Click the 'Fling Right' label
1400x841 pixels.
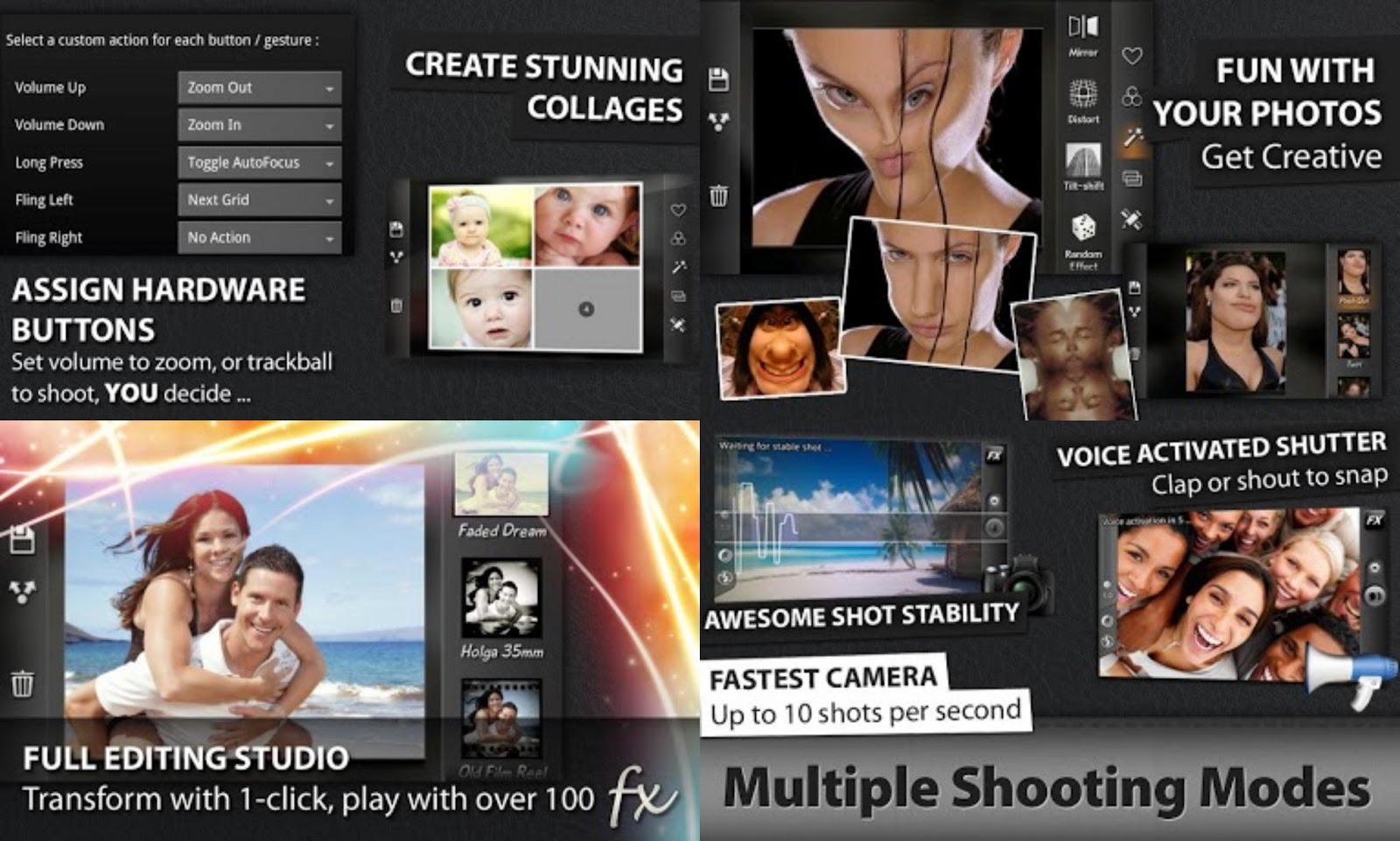49,238
